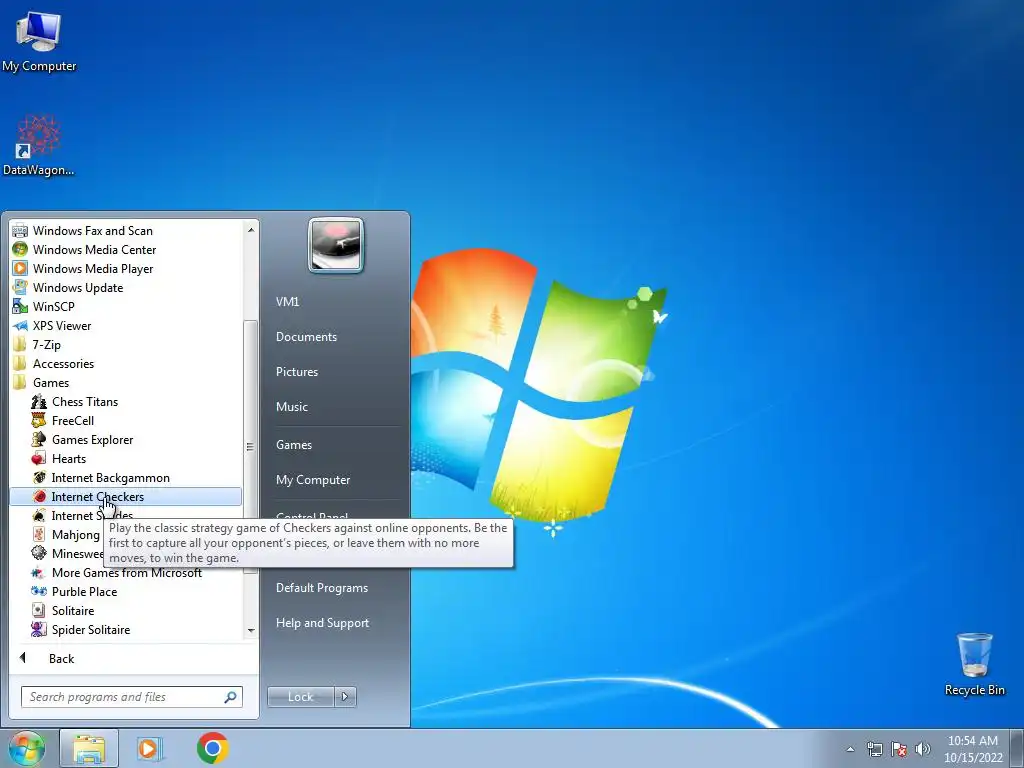Open Games in right Start pane

point(294,445)
